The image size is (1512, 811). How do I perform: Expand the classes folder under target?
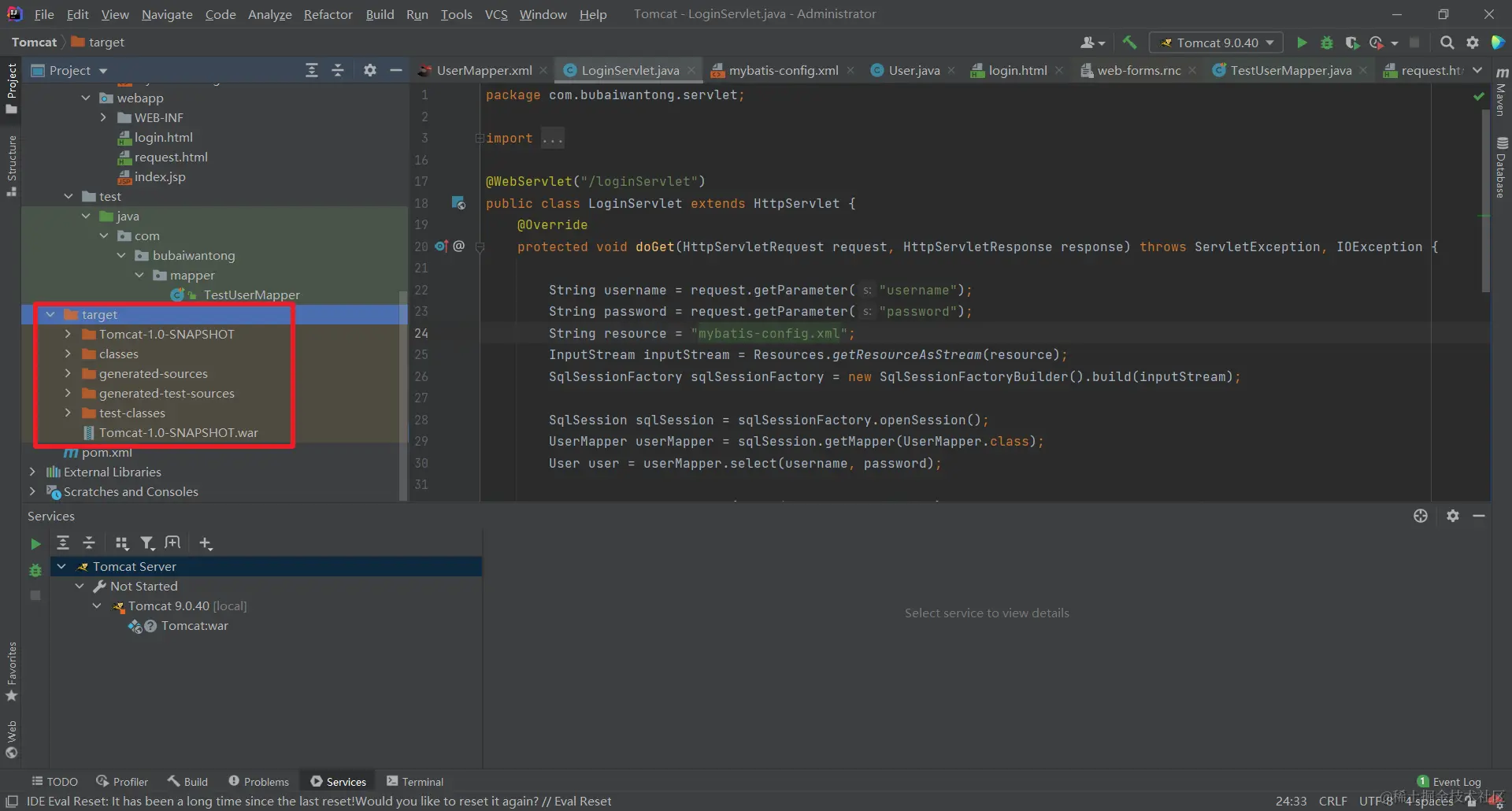coord(68,354)
